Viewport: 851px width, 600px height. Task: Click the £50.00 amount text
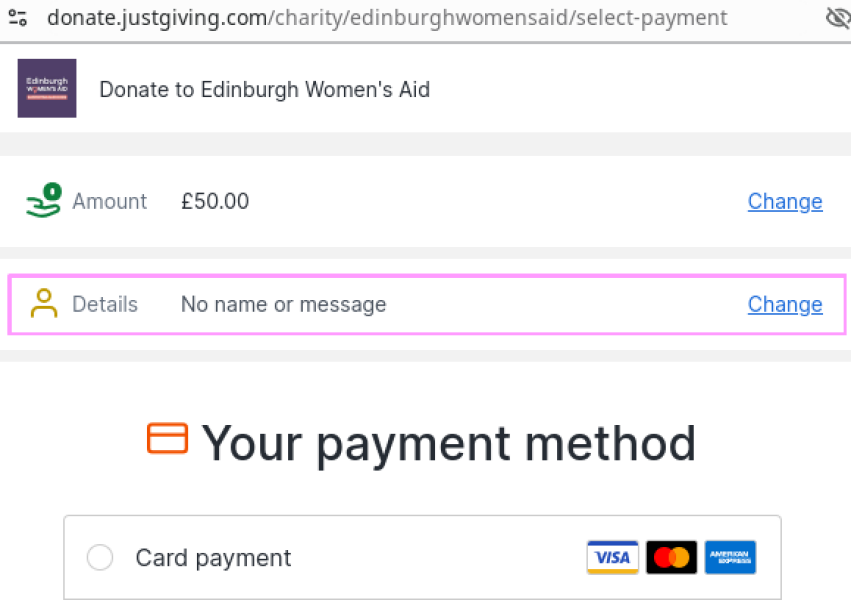(214, 200)
